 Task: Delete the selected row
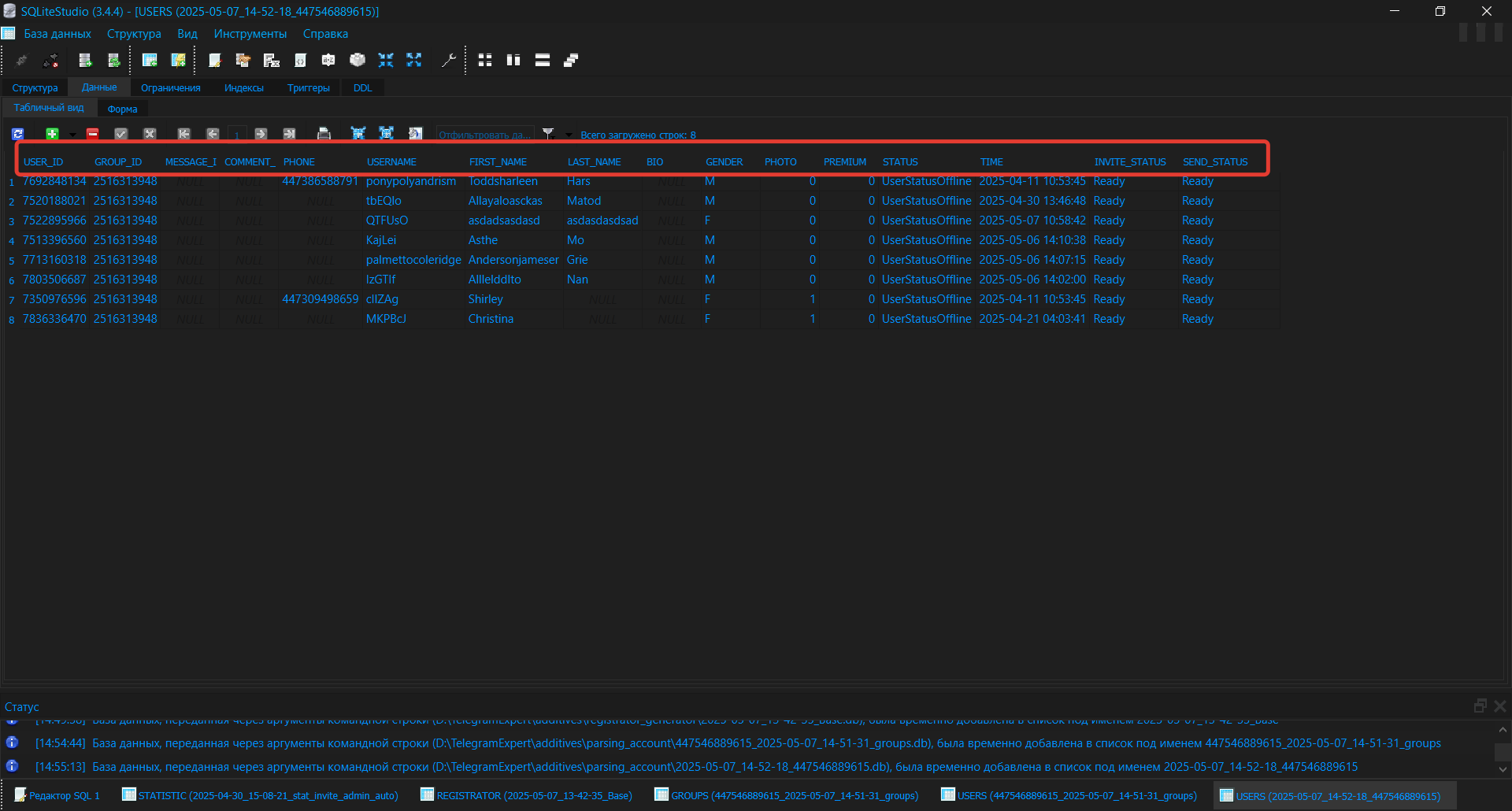point(92,134)
